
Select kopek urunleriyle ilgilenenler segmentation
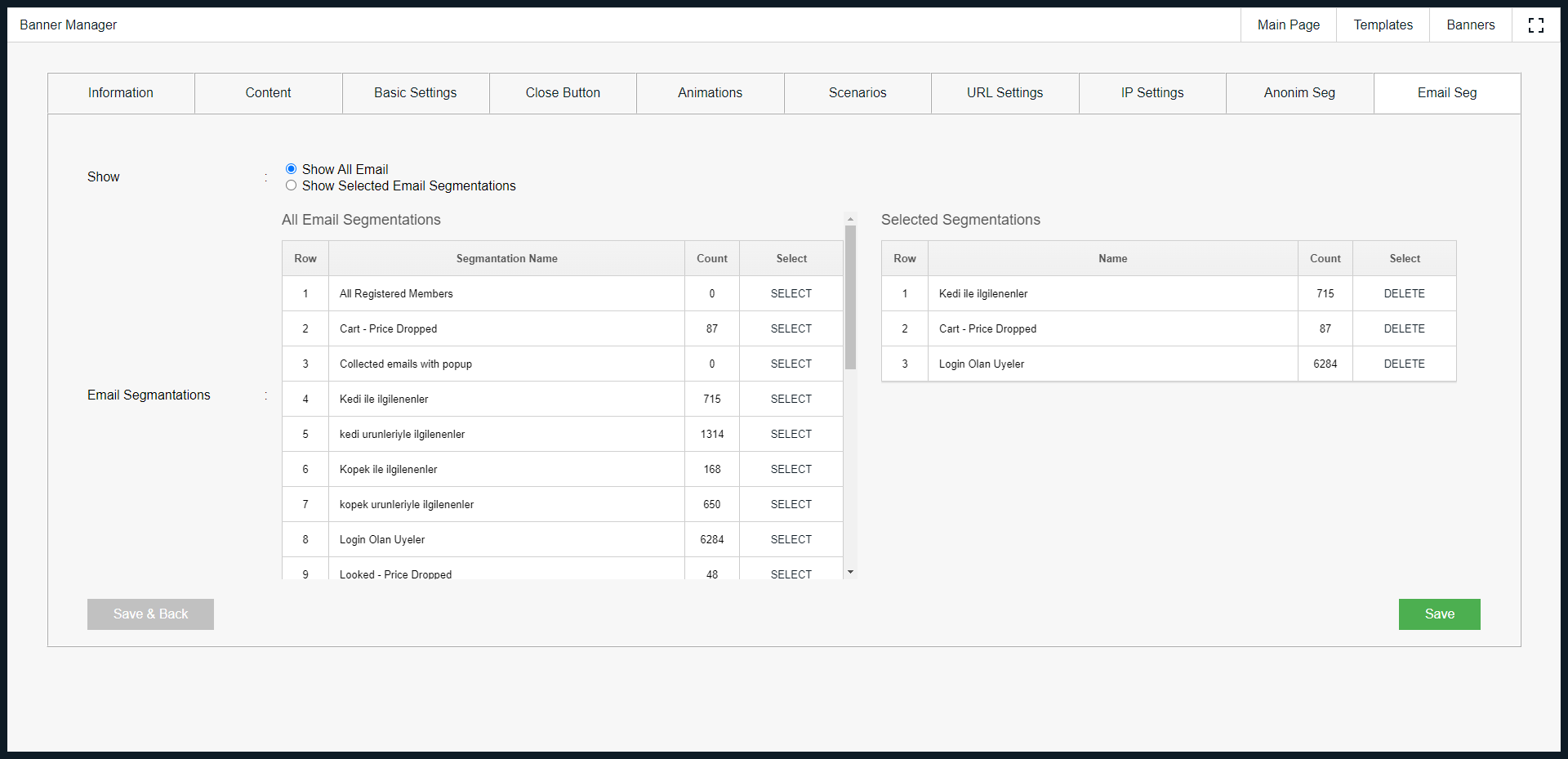pos(791,505)
